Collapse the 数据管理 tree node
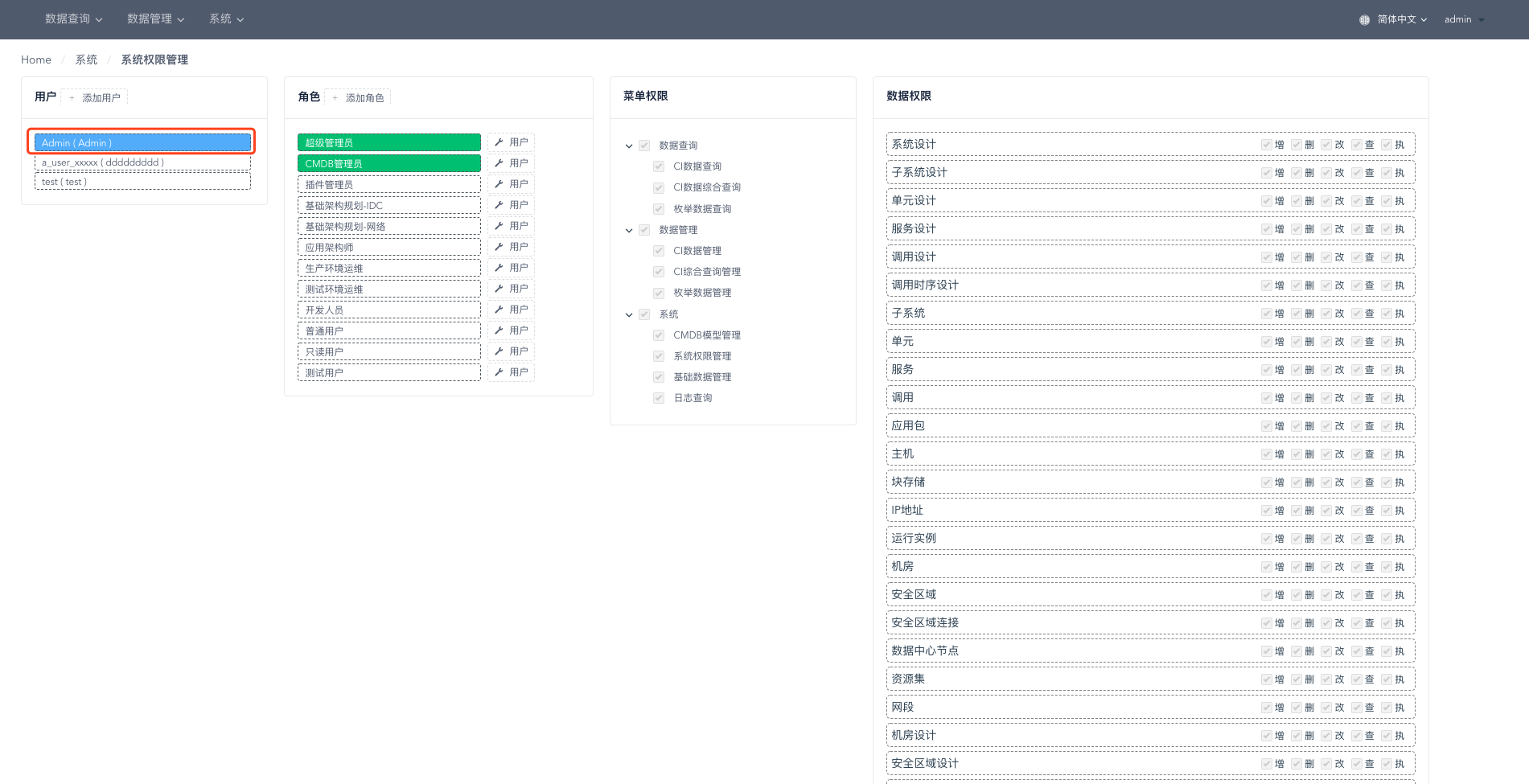Viewport: 1529px width, 784px height. [x=629, y=231]
